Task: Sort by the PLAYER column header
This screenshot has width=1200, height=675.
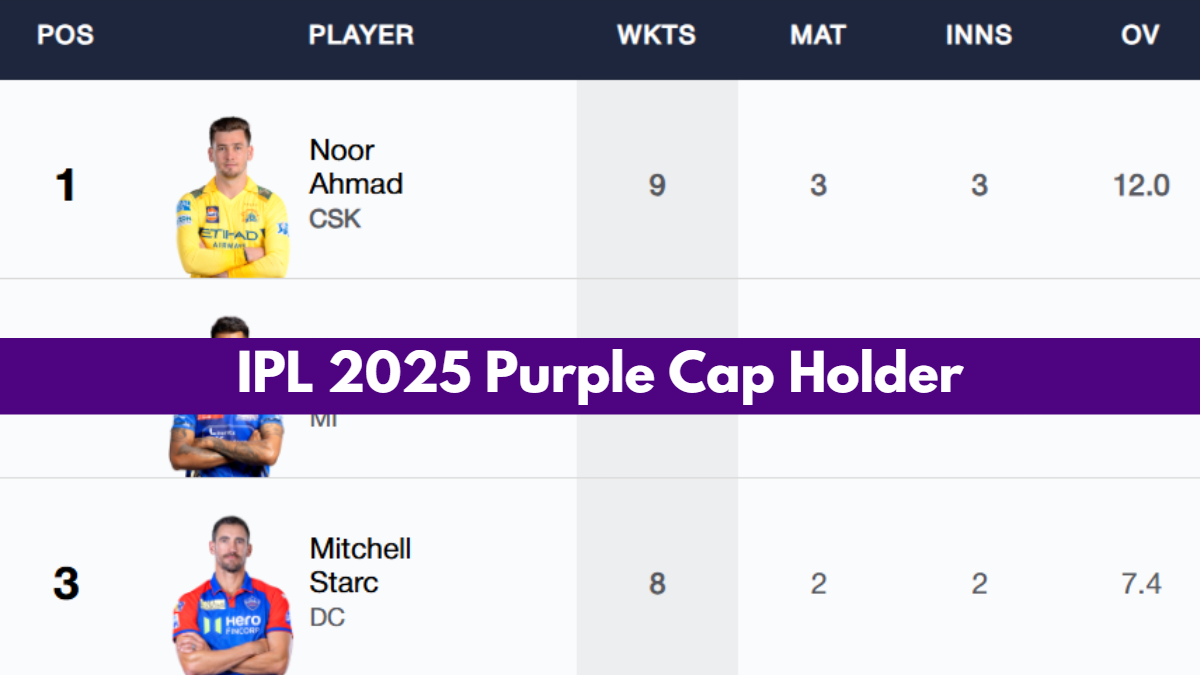Action: (x=361, y=35)
